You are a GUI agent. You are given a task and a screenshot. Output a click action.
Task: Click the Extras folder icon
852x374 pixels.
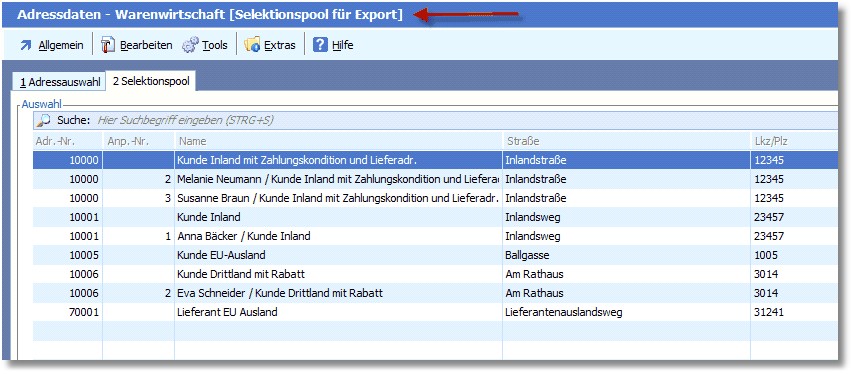252,45
